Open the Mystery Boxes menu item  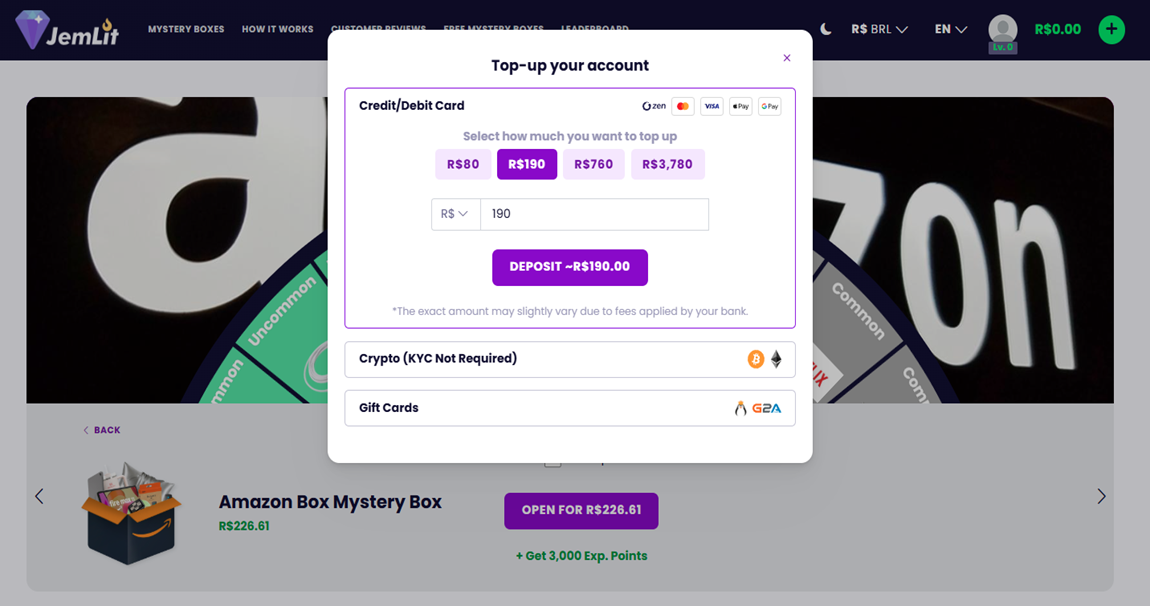click(186, 29)
